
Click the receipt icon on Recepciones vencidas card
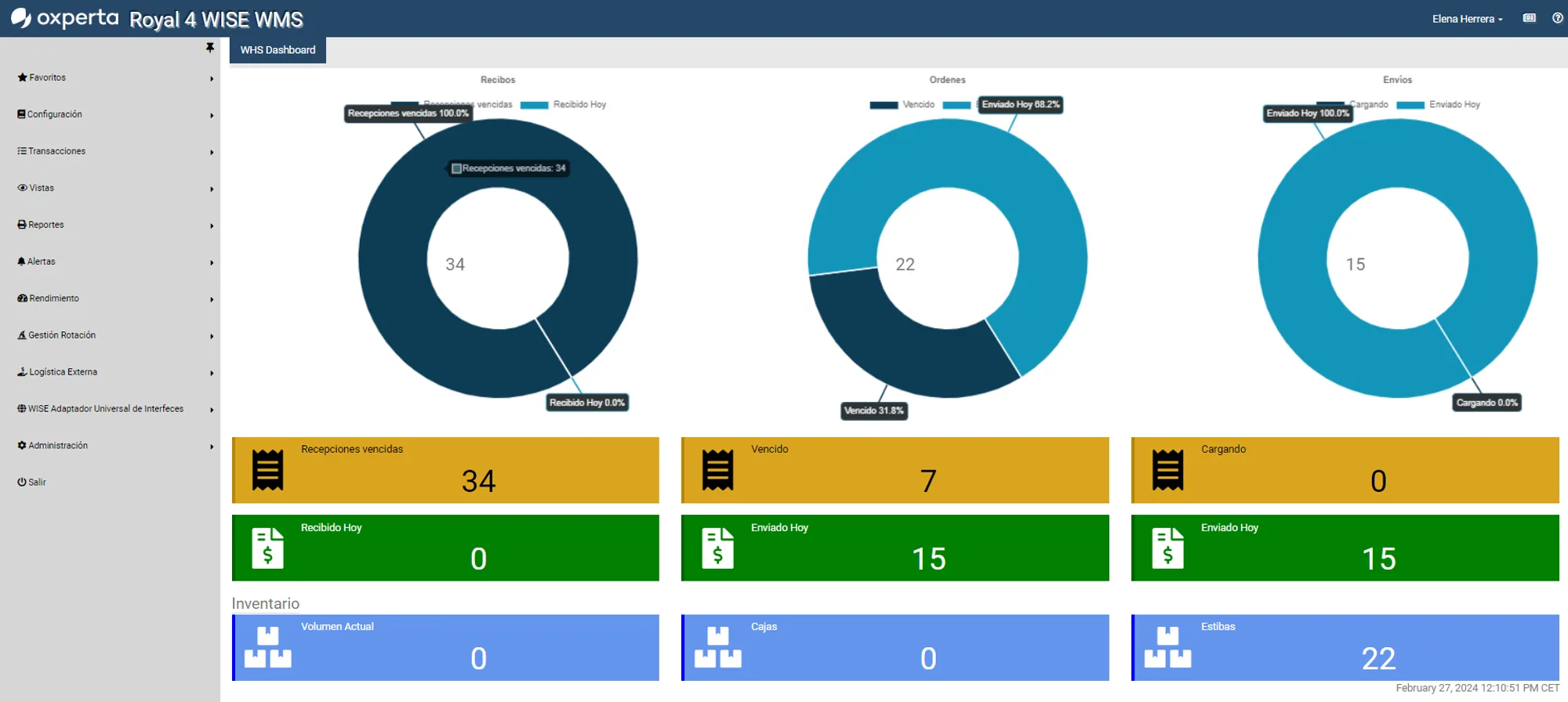(x=267, y=470)
